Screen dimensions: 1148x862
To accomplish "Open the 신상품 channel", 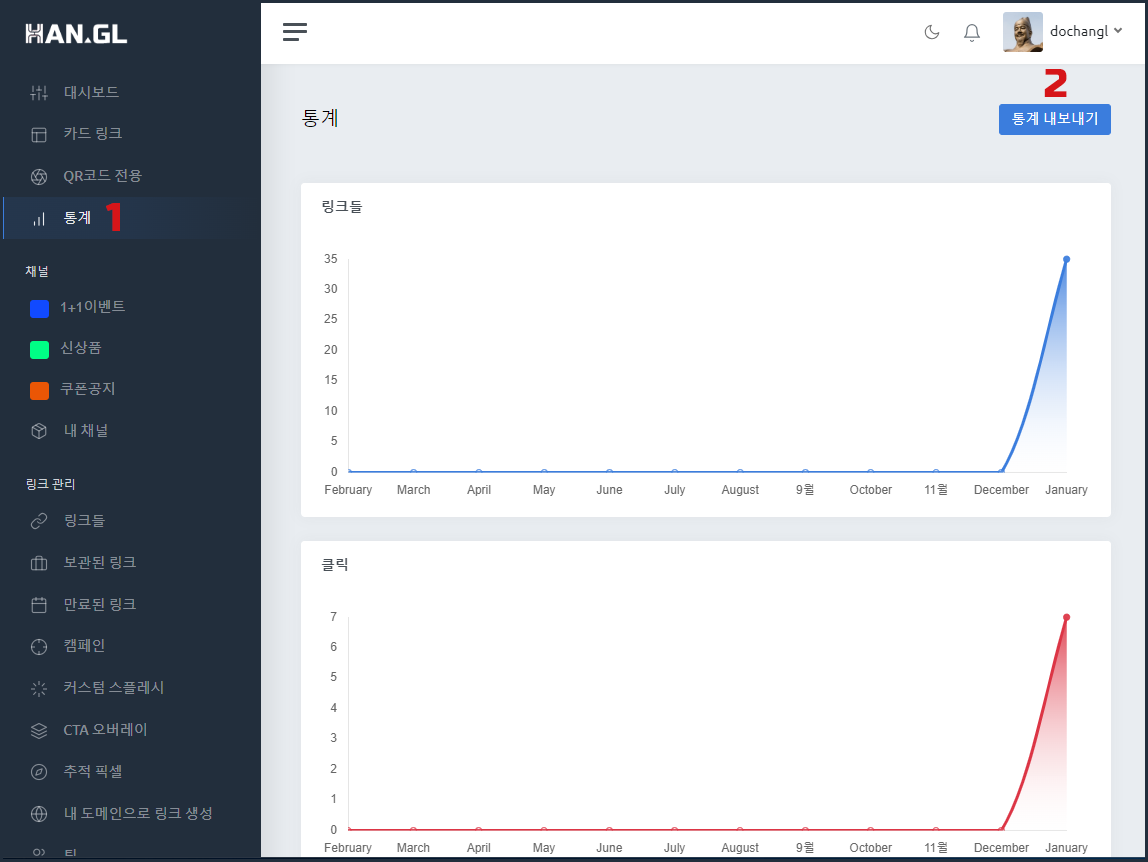I will point(81,348).
